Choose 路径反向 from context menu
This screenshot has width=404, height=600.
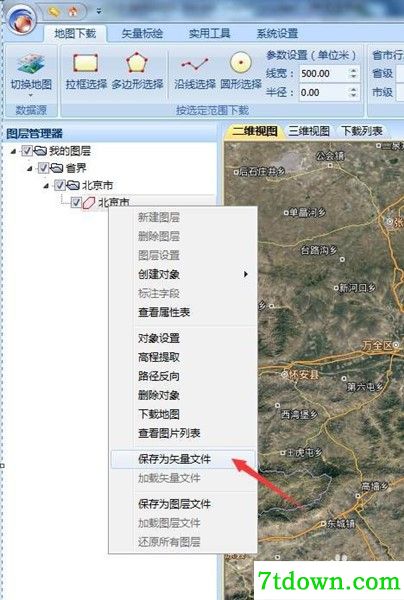point(183,376)
